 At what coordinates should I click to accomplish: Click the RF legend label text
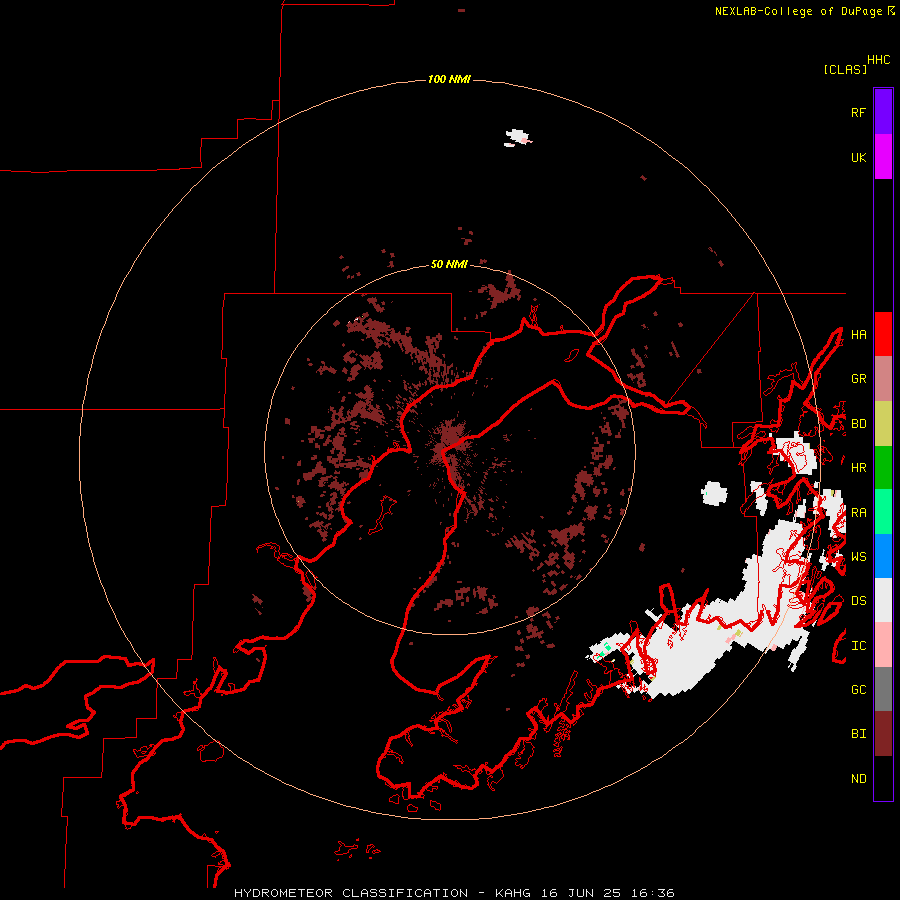(x=858, y=112)
